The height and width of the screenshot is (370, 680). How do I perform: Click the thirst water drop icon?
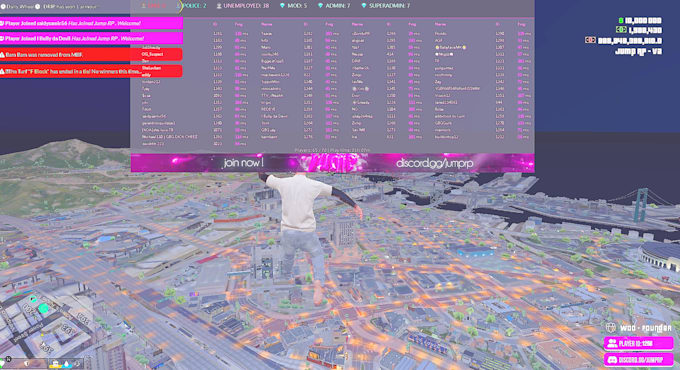click(67, 364)
